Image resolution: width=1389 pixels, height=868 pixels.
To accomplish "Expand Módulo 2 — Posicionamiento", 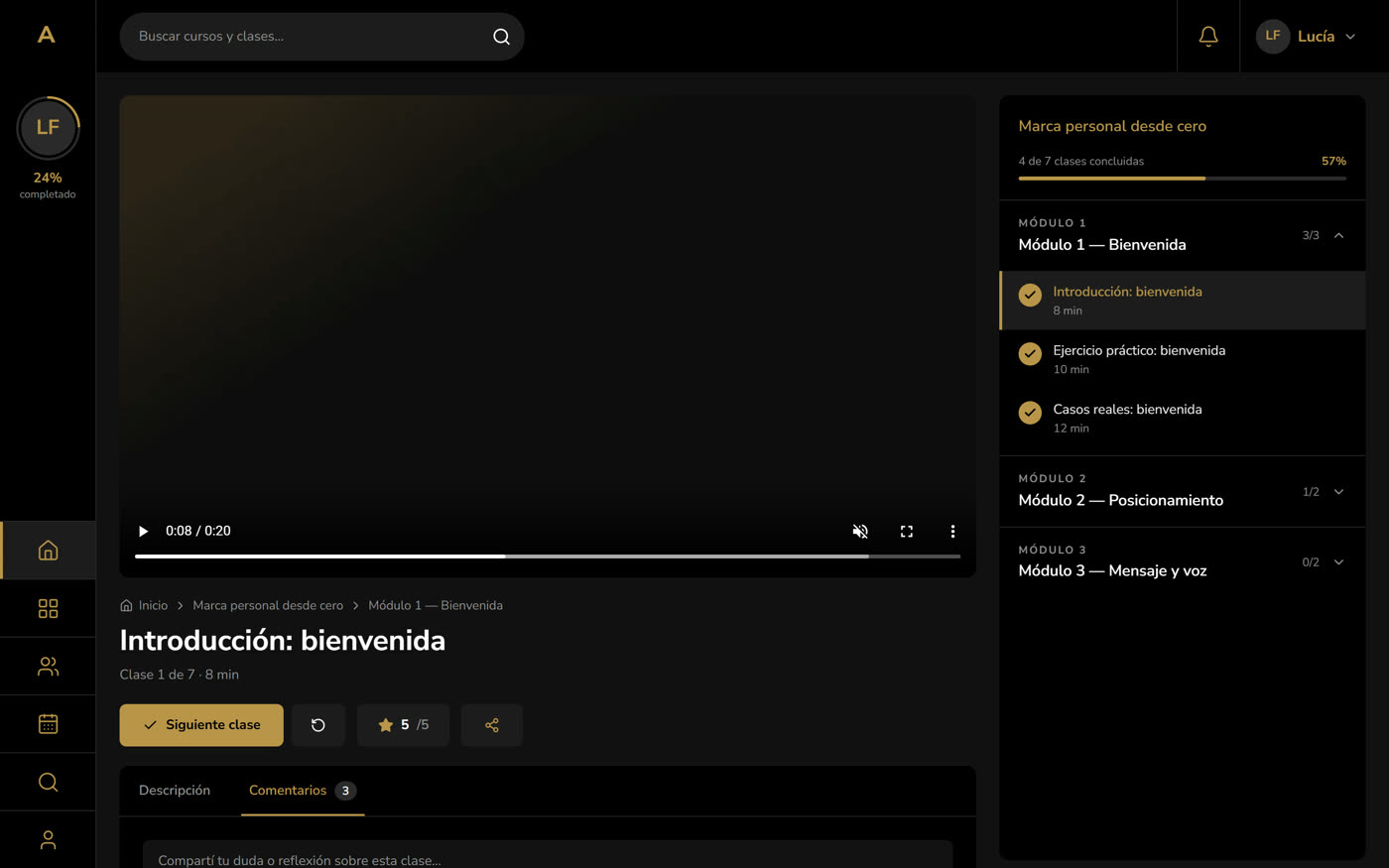I will [x=1182, y=491].
